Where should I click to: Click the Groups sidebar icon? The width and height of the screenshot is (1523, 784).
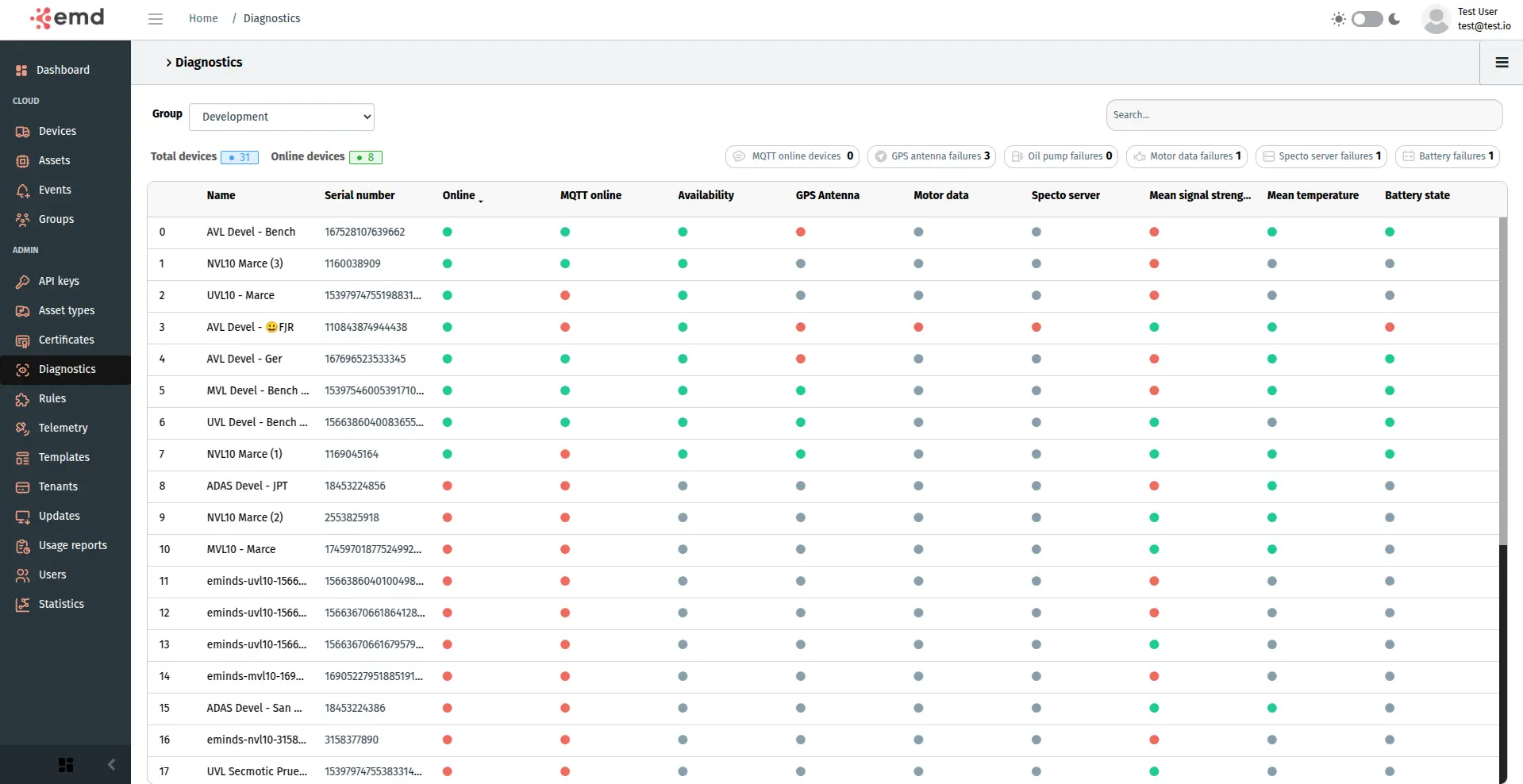22,220
